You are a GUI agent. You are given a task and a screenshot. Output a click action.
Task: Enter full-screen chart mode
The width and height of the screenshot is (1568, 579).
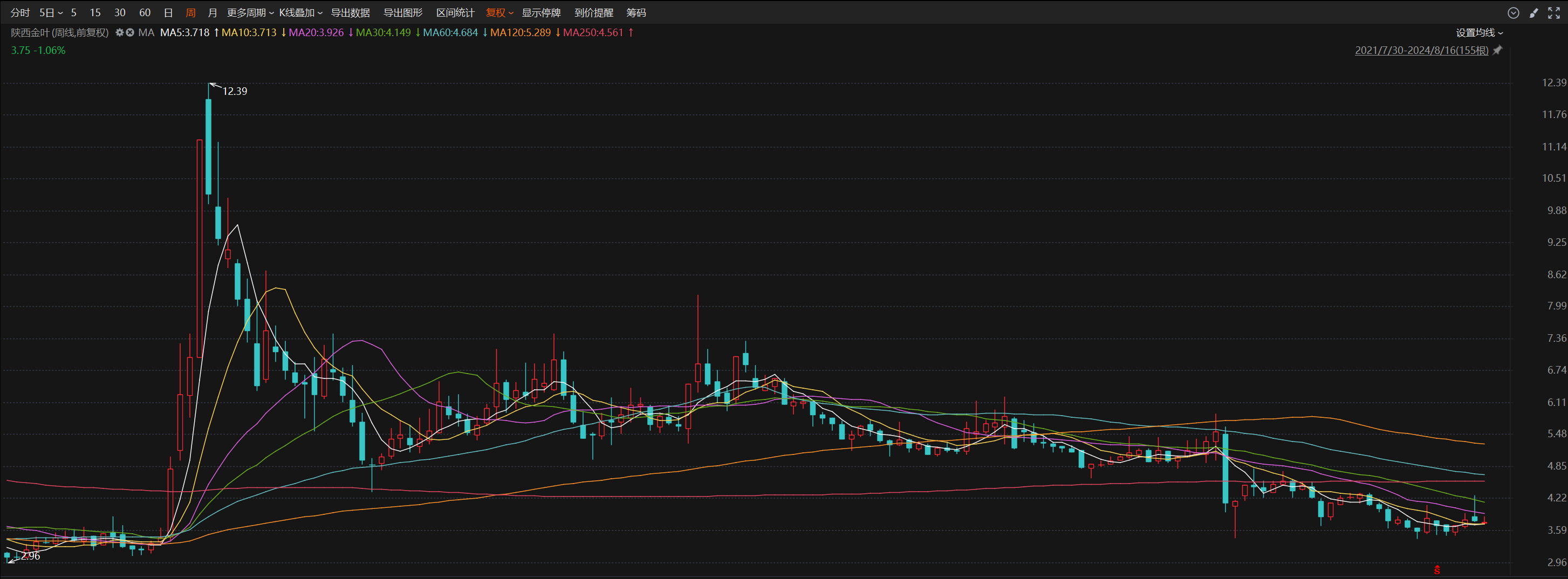coord(1554,13)
